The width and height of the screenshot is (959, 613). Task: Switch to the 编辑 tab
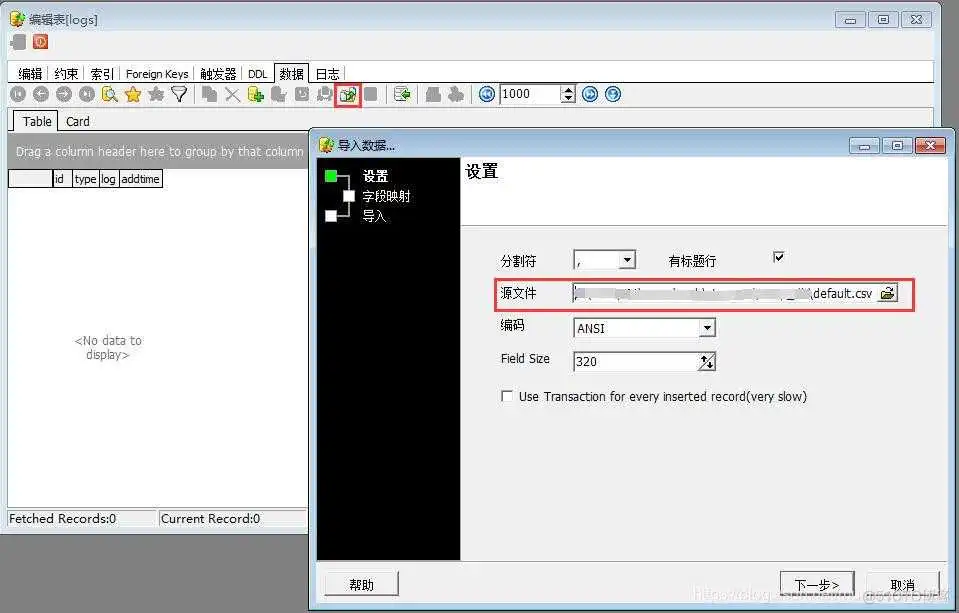(30, 74)
